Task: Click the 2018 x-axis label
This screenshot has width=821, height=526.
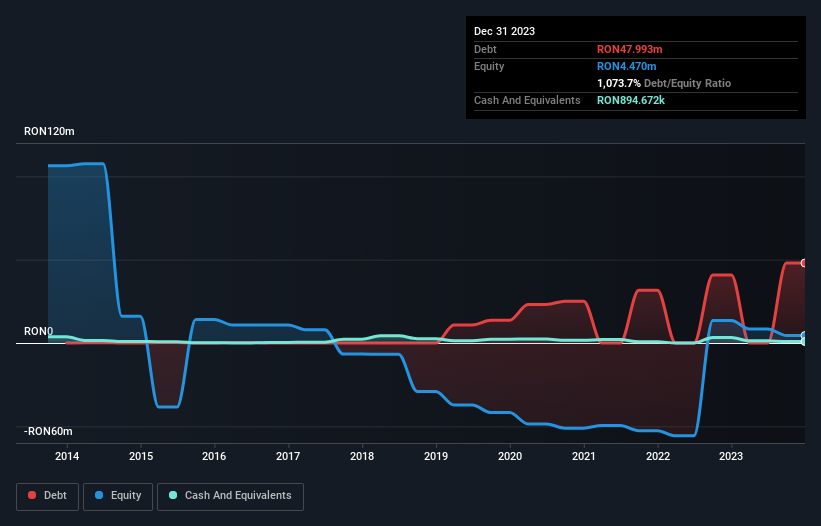Action: 362,456
